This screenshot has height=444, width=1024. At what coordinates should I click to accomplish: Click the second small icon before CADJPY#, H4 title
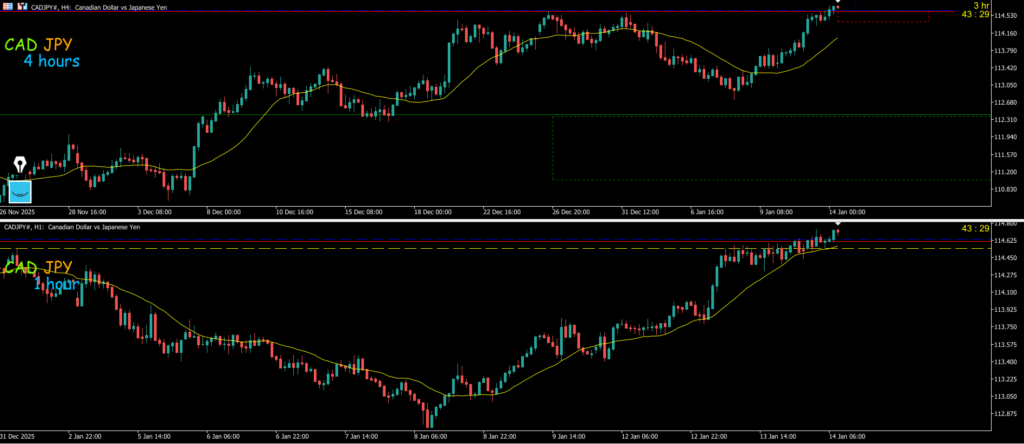(20, 5)
